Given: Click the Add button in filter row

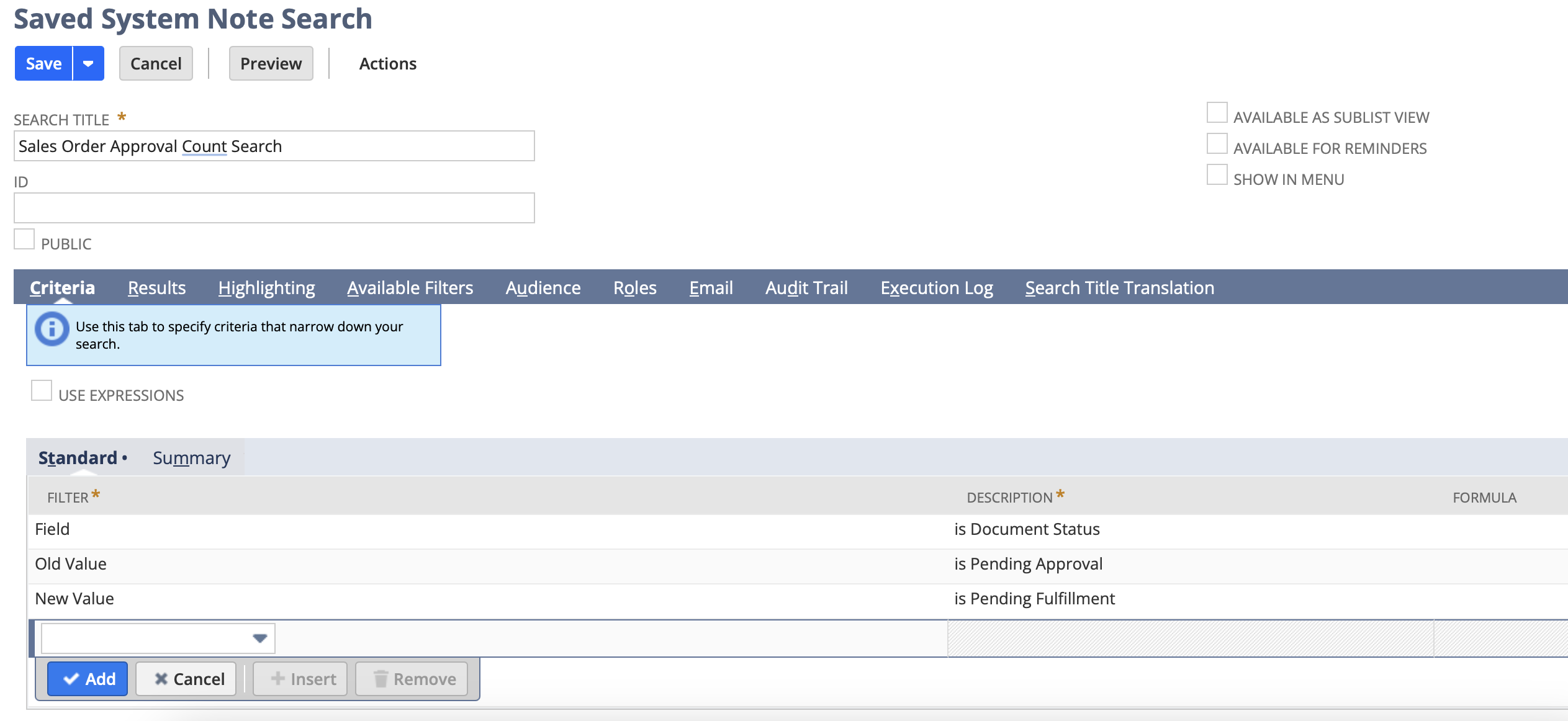Looking at the screenshot, I should coord(88,679).
